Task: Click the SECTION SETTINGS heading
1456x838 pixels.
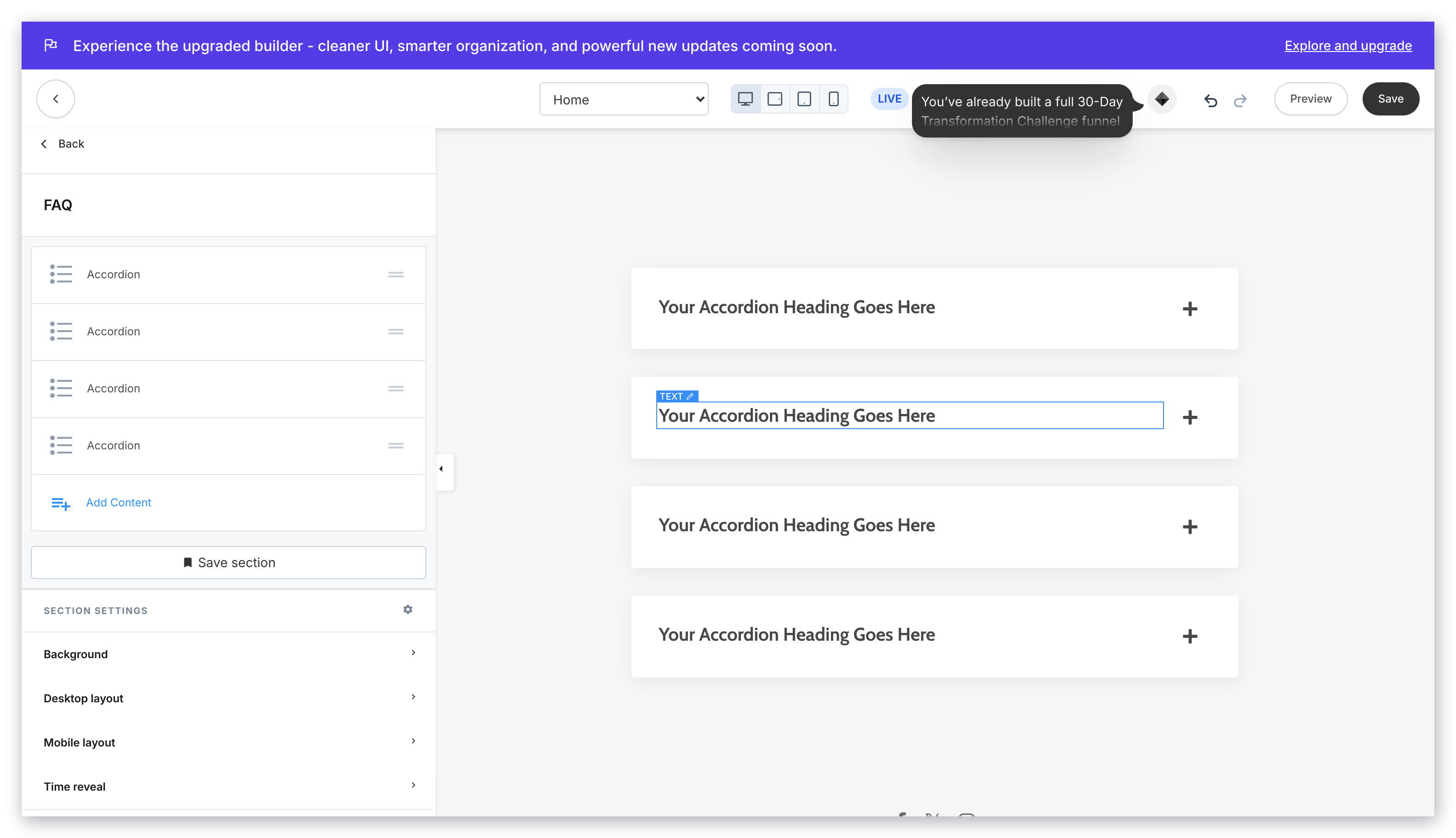Action: 96,611
